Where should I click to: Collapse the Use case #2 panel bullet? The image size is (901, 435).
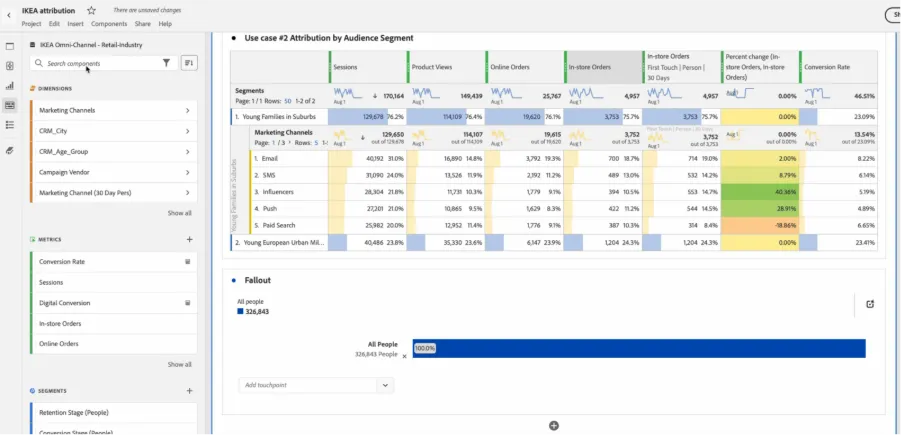(234, 39)
